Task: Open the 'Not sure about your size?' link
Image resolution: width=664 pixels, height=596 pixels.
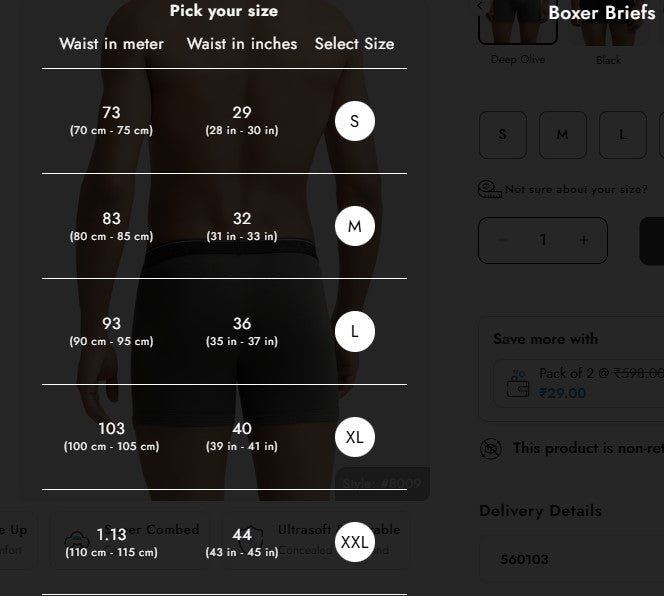Action: (576, 189)
